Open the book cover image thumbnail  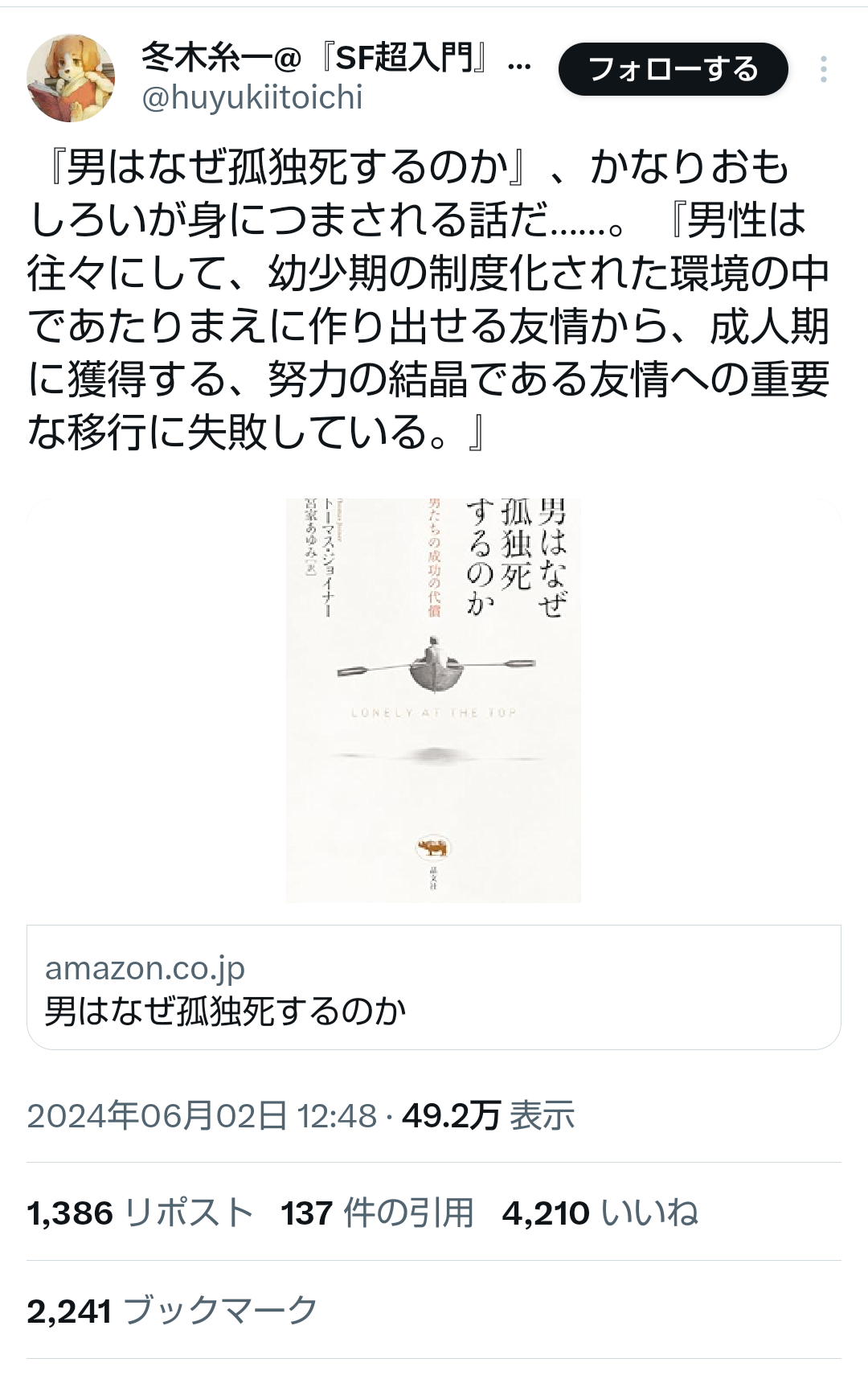click(x=433, y=700)
